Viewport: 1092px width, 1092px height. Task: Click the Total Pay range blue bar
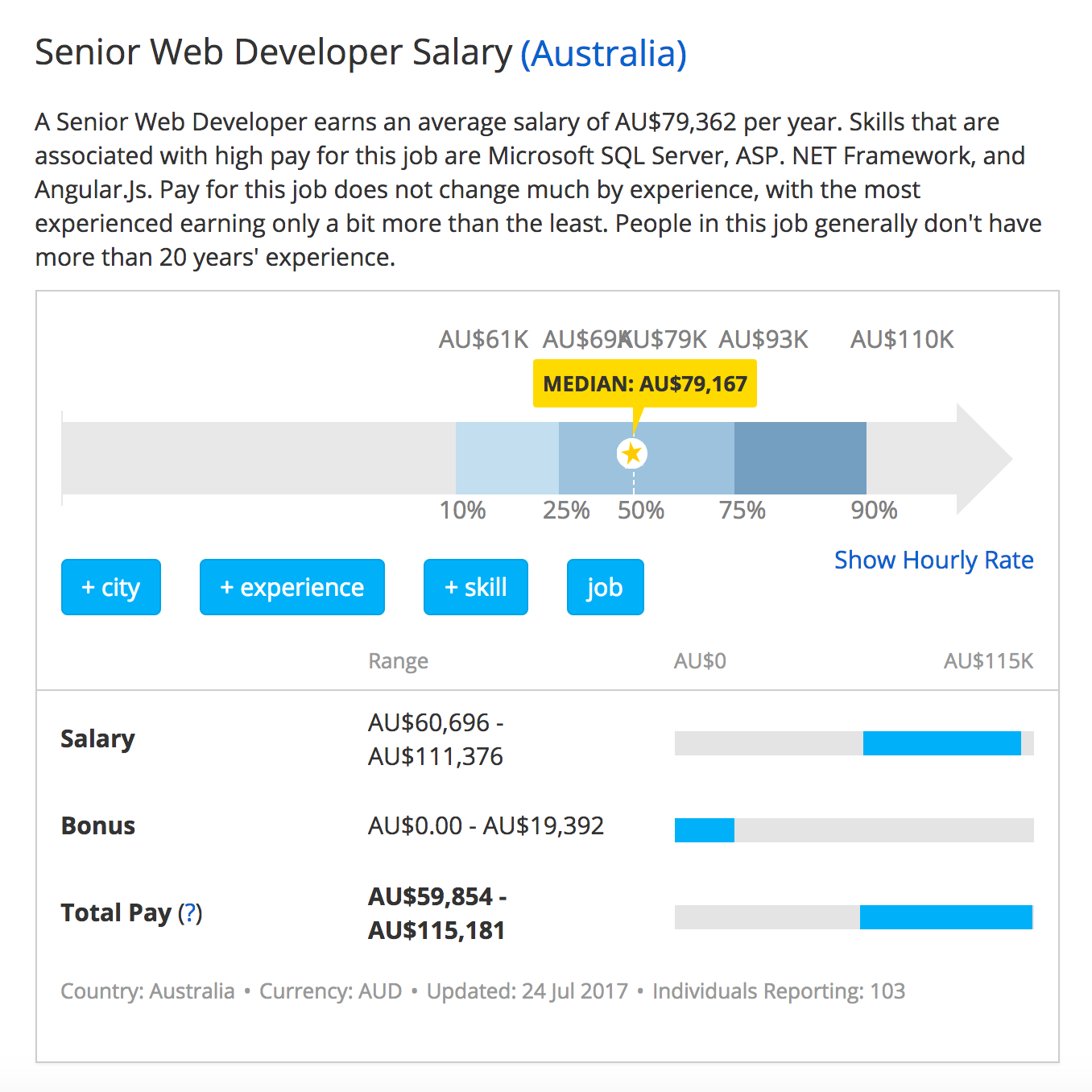945,917
